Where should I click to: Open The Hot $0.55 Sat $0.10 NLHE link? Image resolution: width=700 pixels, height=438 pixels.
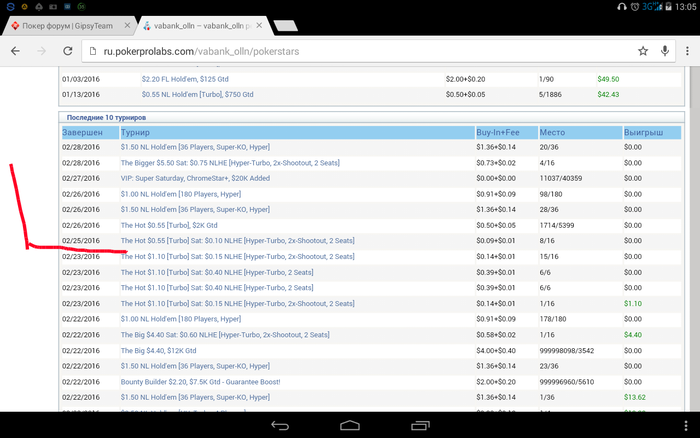point(238,241)
